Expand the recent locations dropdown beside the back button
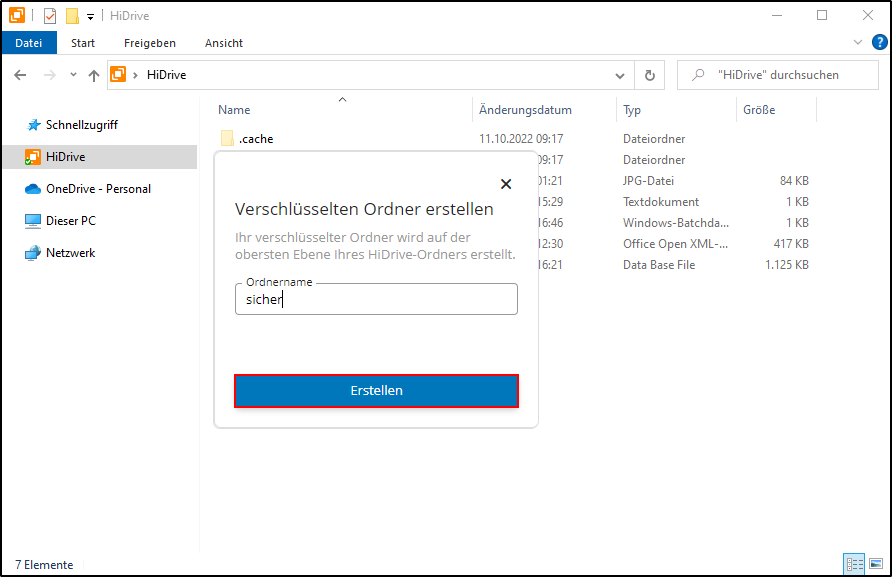Viewport: 892px width, 577px height. coord(72,74)
